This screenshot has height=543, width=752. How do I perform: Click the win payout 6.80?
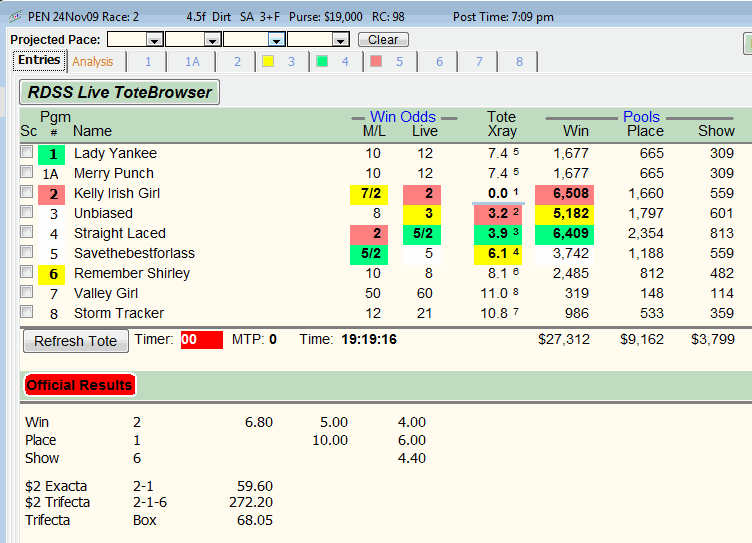tap(258, 423)
